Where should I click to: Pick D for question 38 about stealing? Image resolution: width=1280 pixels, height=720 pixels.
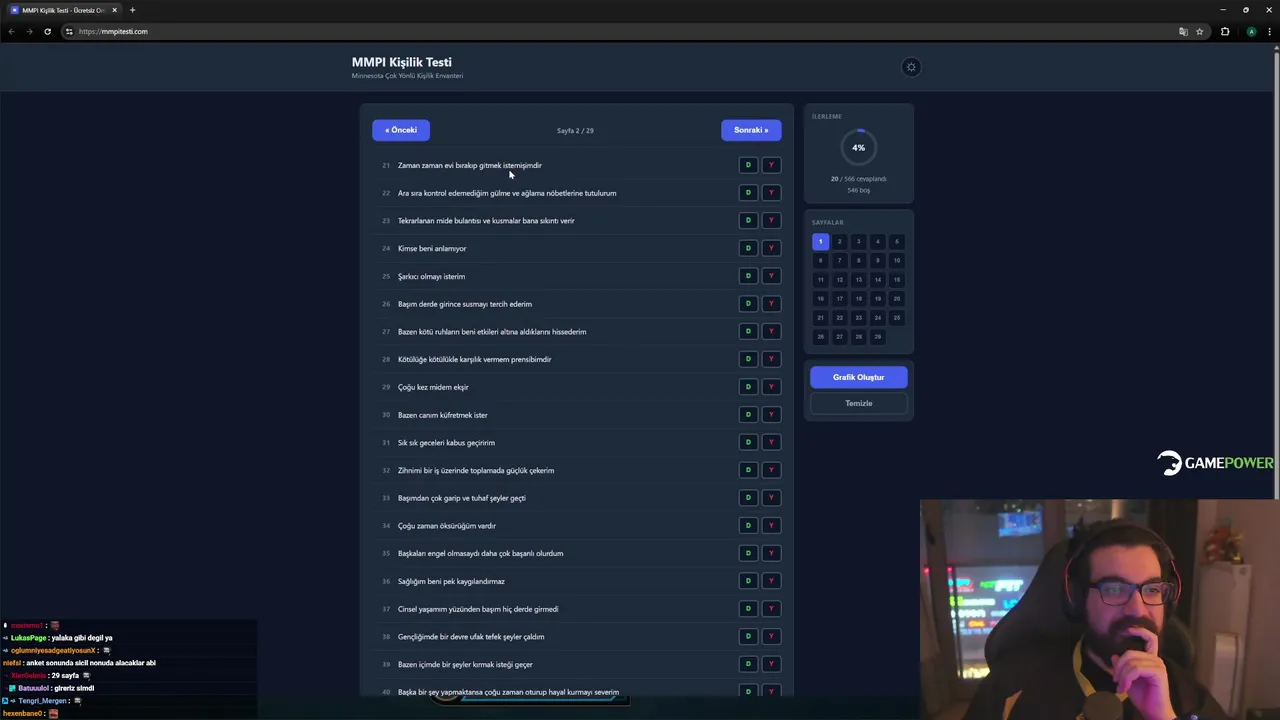(x=748, y=636)
